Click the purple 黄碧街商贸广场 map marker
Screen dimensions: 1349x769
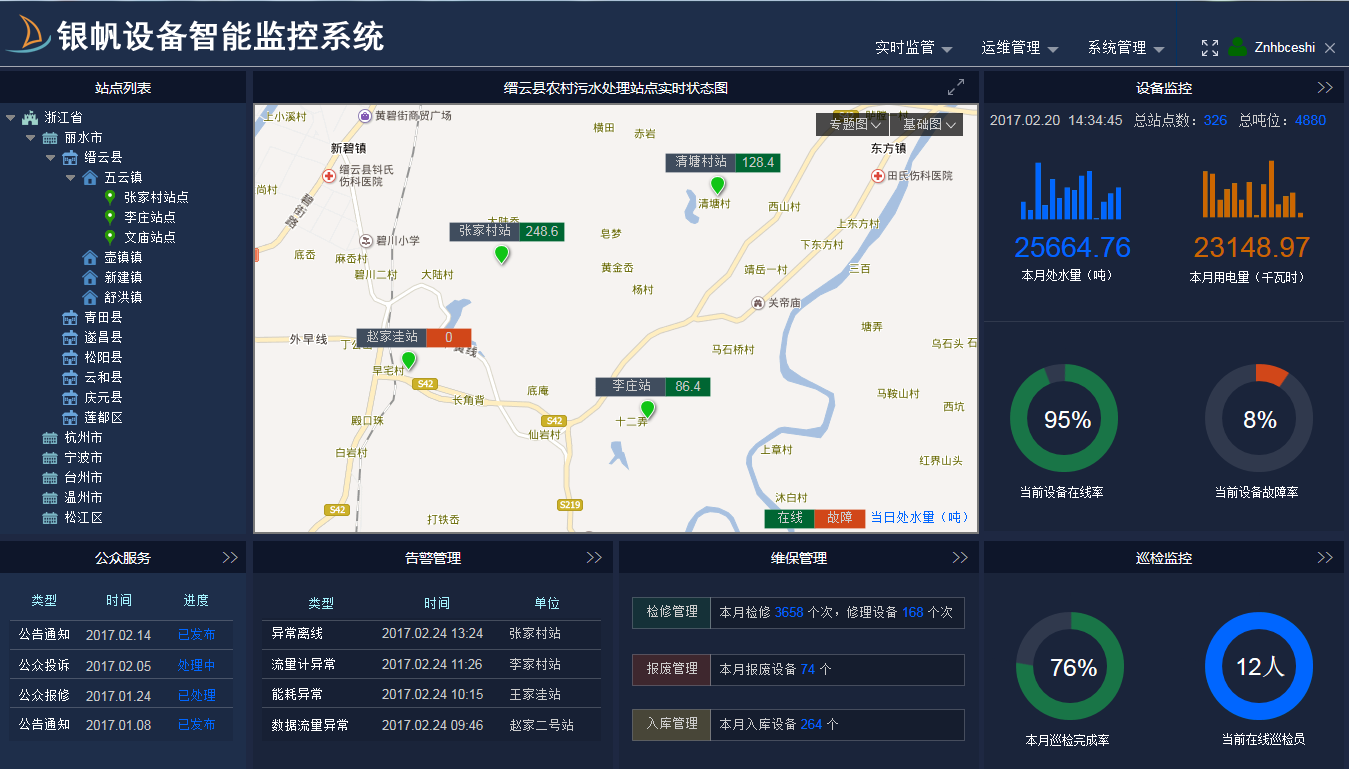point(366,116)
